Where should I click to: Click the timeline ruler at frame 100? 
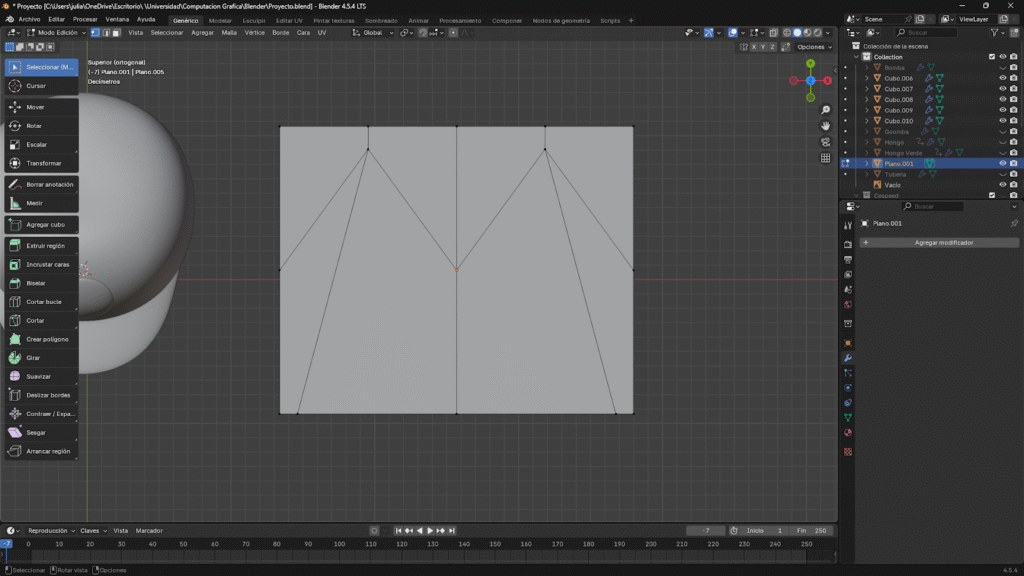click(x=339, y=544)
